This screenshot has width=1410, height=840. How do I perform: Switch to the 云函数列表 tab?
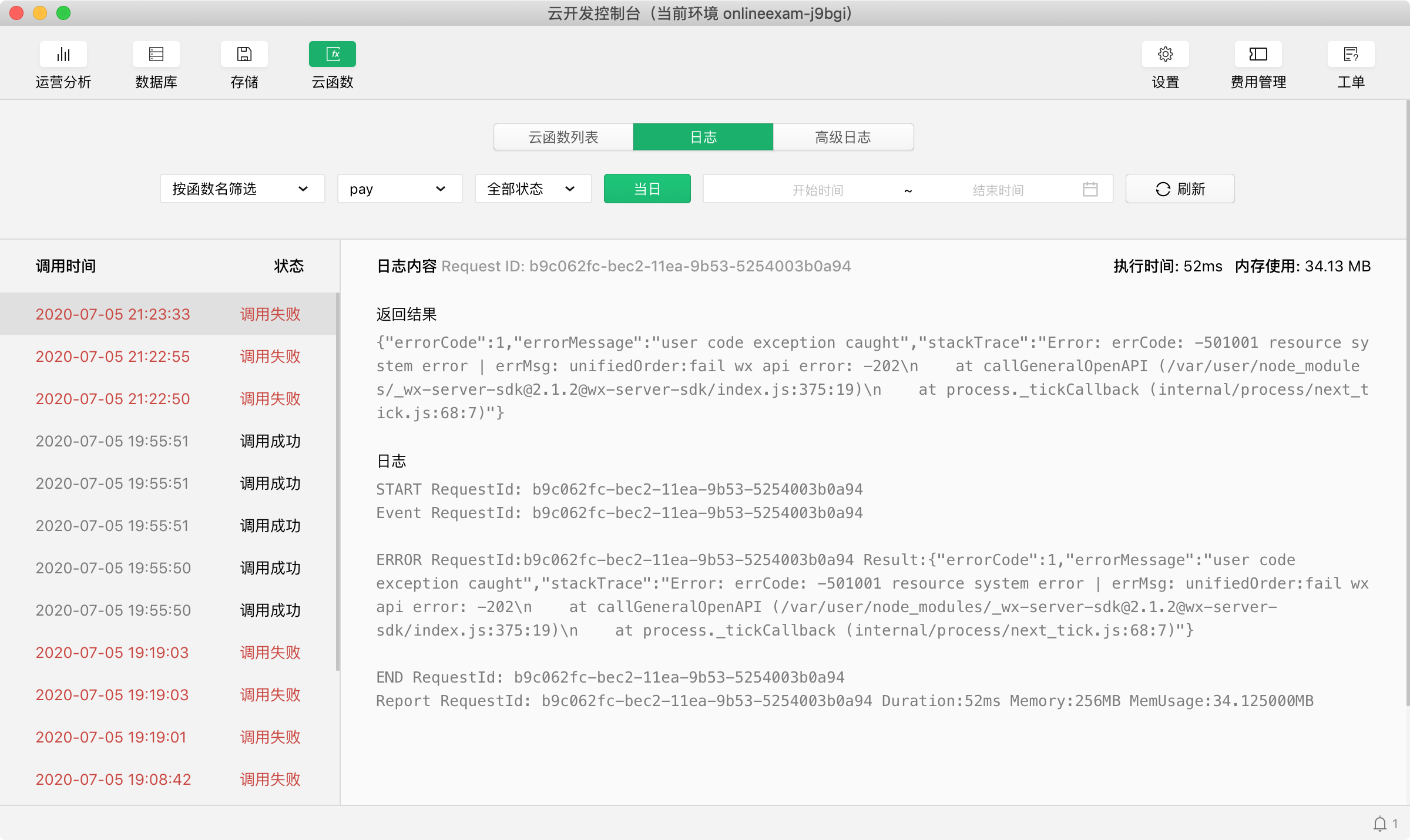point(563,137)
